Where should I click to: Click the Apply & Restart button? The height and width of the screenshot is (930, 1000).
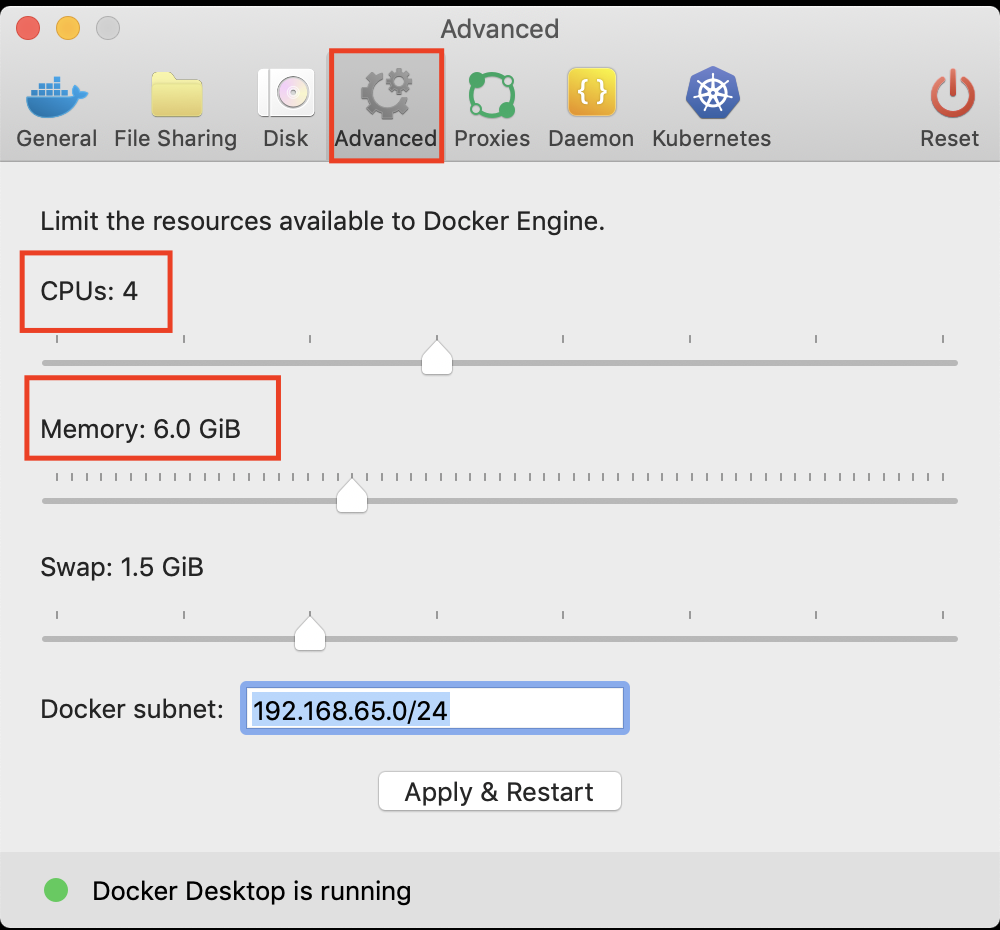(499, 791)
